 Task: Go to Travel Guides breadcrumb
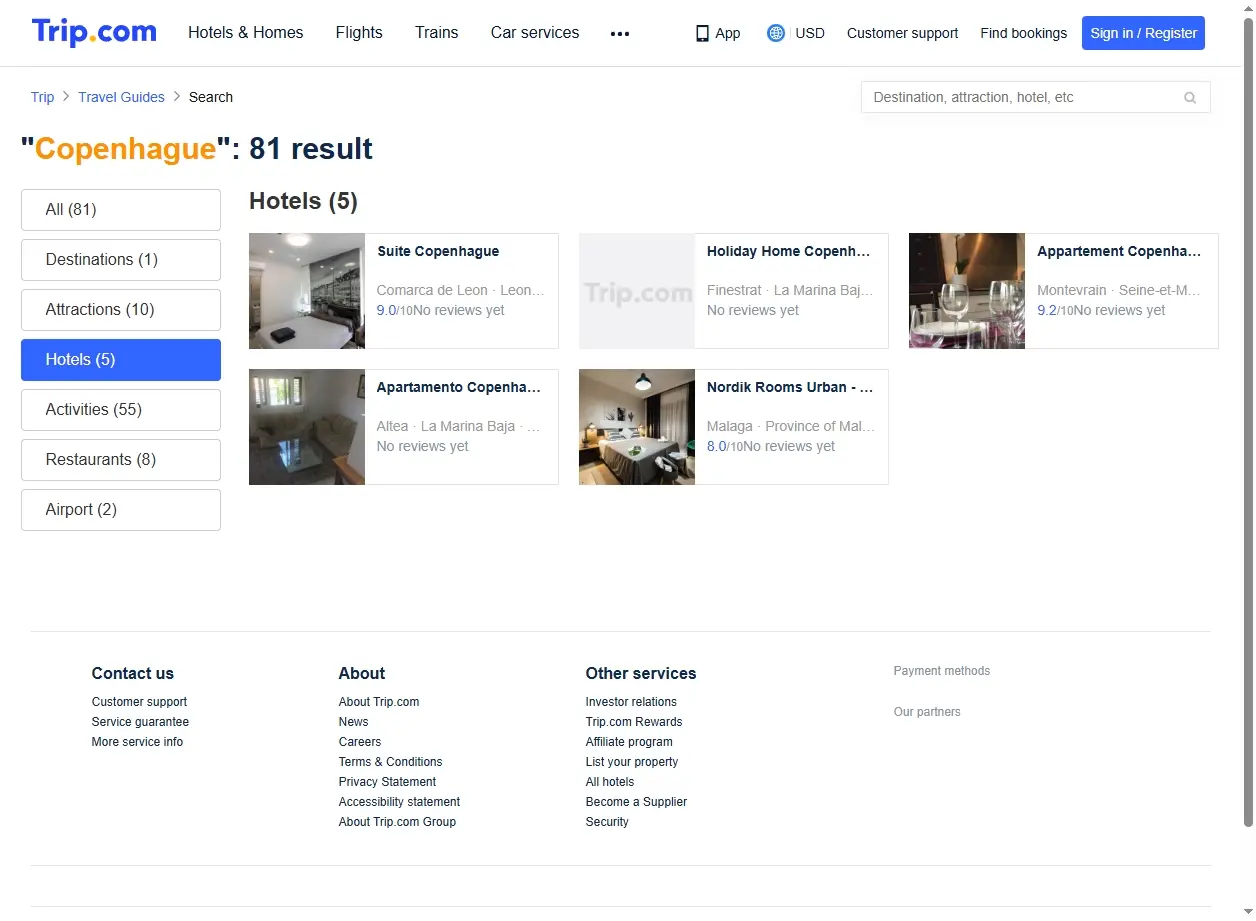click(x=121, y=97)
